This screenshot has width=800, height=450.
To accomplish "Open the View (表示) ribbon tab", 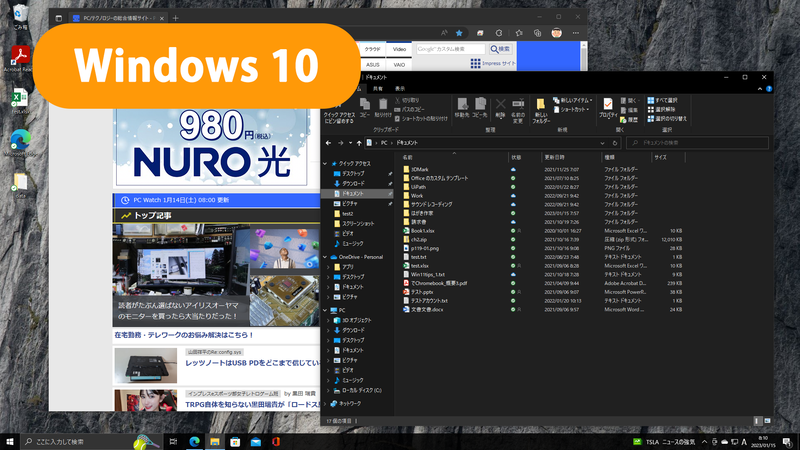I will pos(400,89).
